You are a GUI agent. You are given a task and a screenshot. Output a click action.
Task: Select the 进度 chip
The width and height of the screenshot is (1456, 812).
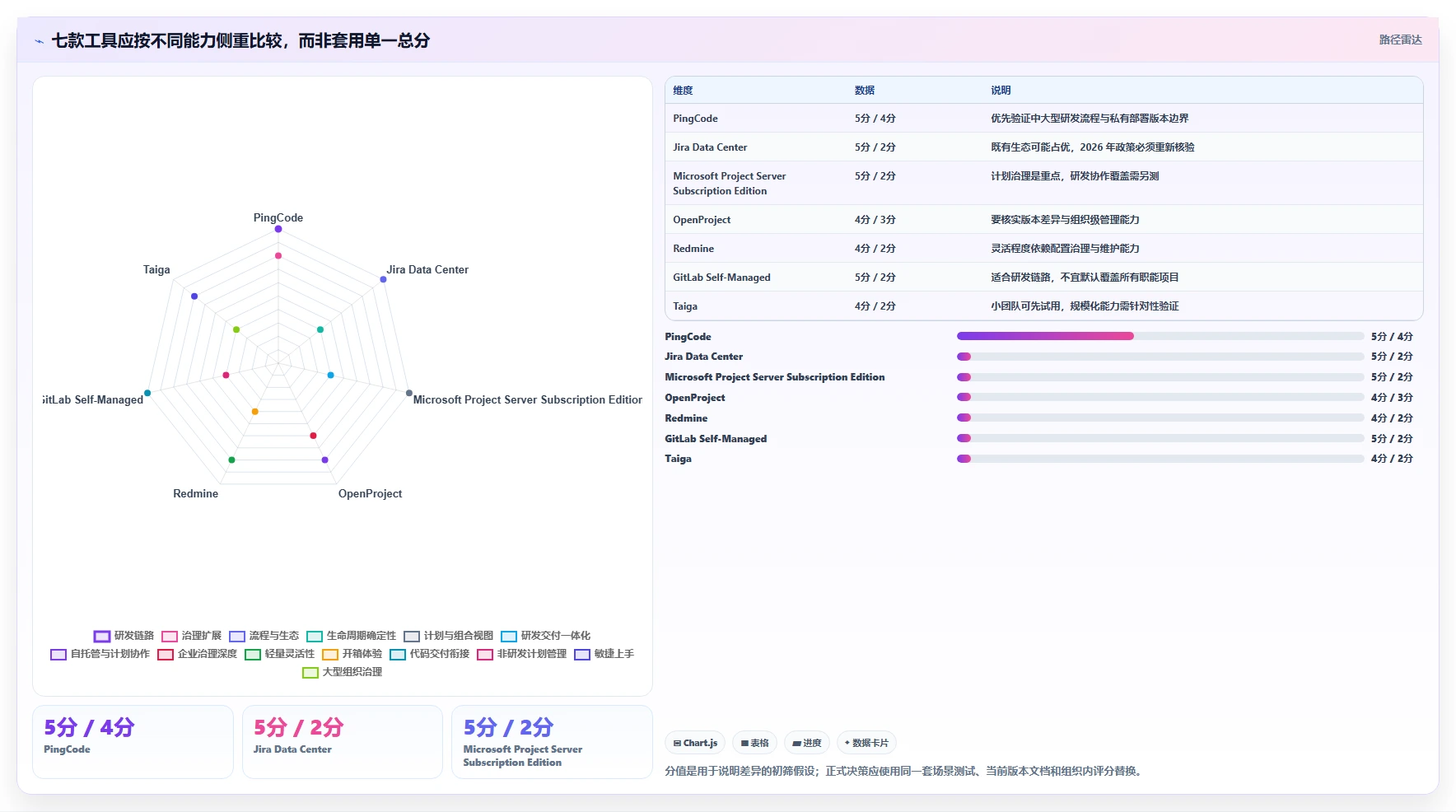[x=806, y=743]
